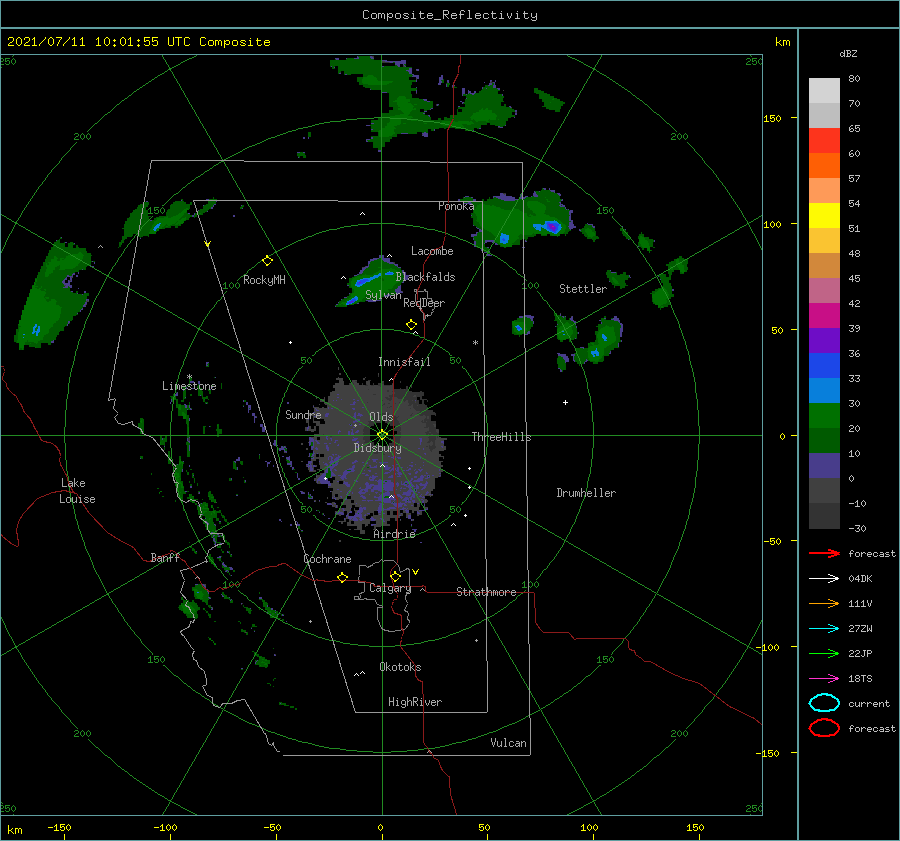Image resolution: width=900 pixels, height=841 pixels.
Task: Click the RockyMH label
Action: tap(264, 280)
